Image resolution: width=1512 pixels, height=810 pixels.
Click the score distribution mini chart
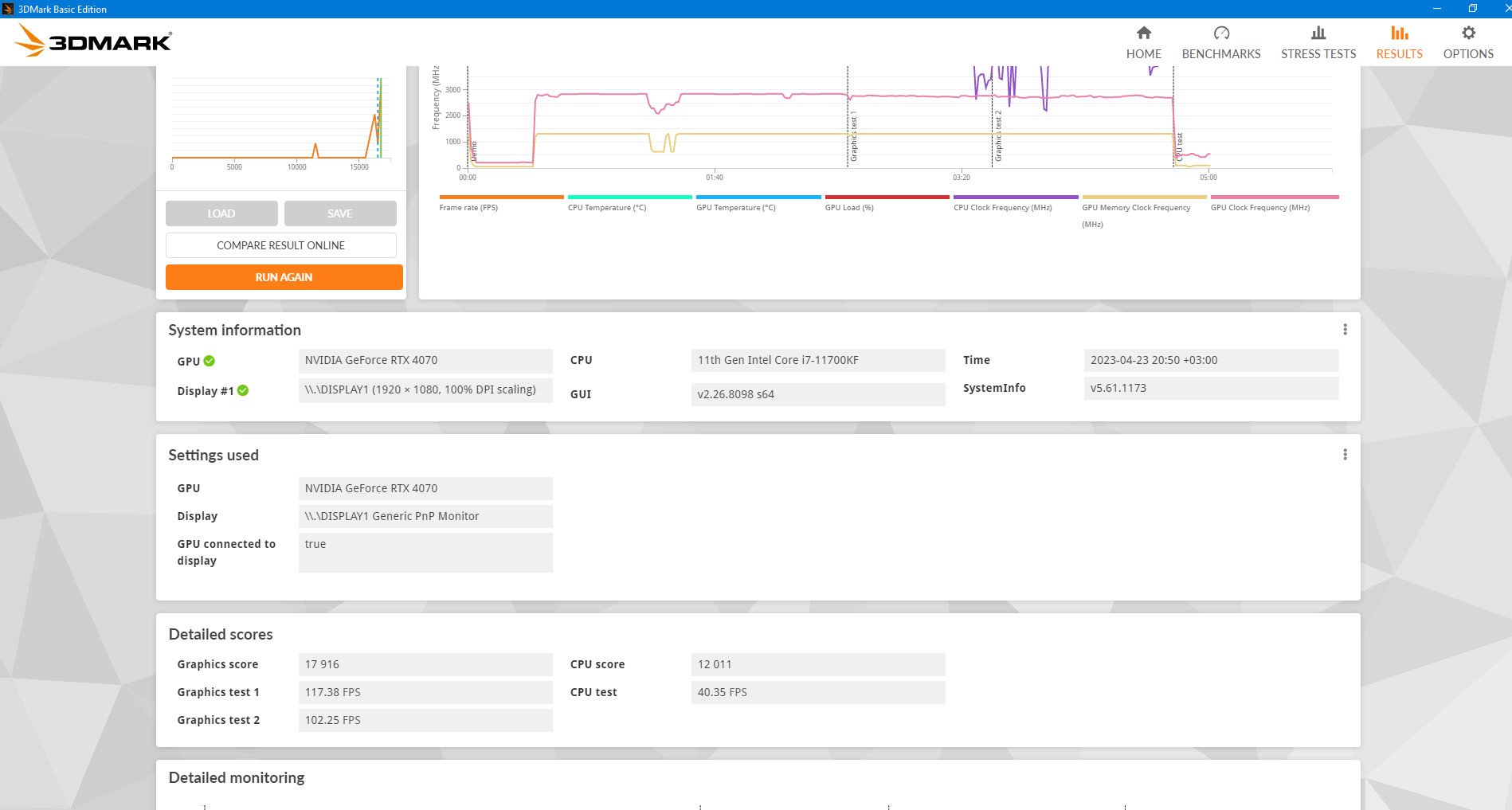pyautogui.click(x=280, y=123)
